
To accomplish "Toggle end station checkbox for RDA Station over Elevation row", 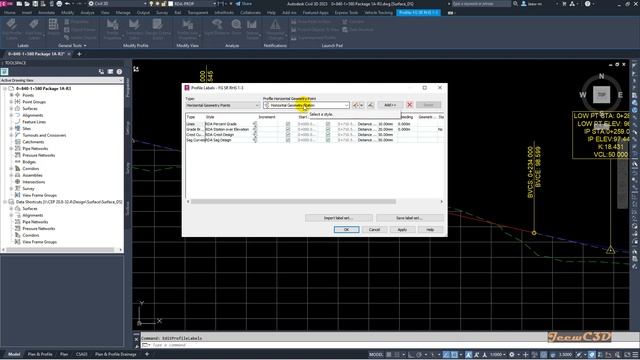I will coord(328,129).
